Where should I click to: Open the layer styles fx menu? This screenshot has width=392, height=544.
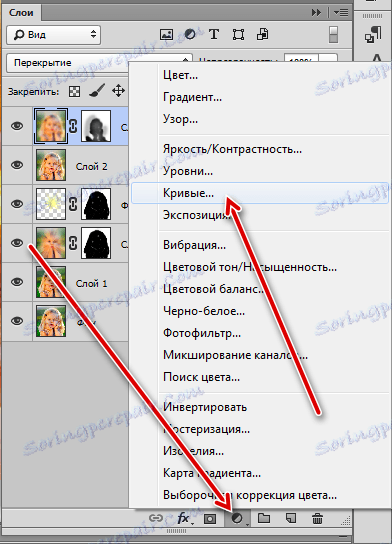click(x=184, y=519)
